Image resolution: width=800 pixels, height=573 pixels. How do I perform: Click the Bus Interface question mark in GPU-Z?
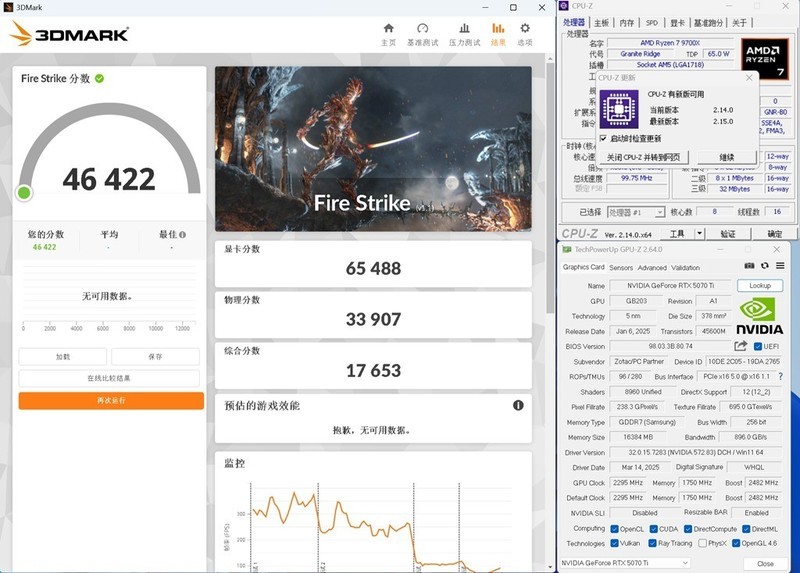click(781, 377)
